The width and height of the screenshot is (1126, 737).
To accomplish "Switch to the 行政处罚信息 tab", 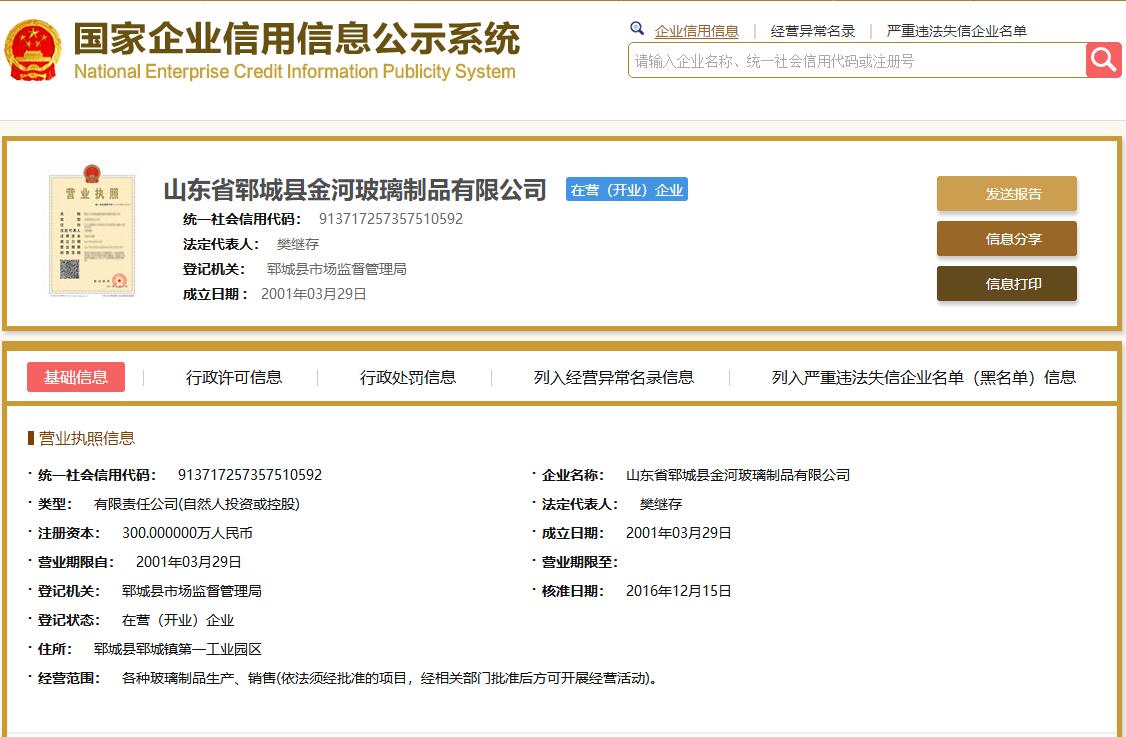I will coord(407,377).
